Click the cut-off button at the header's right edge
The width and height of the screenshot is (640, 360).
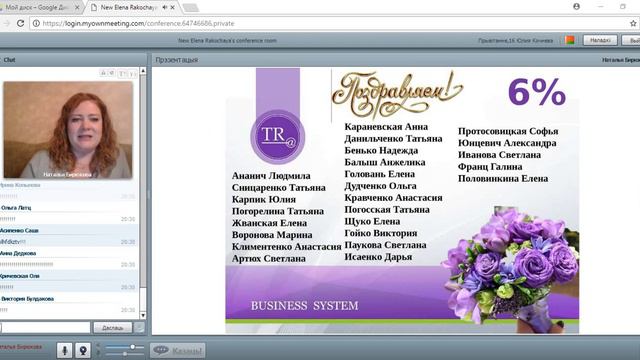pyautogui.click(x=631, y=40)
